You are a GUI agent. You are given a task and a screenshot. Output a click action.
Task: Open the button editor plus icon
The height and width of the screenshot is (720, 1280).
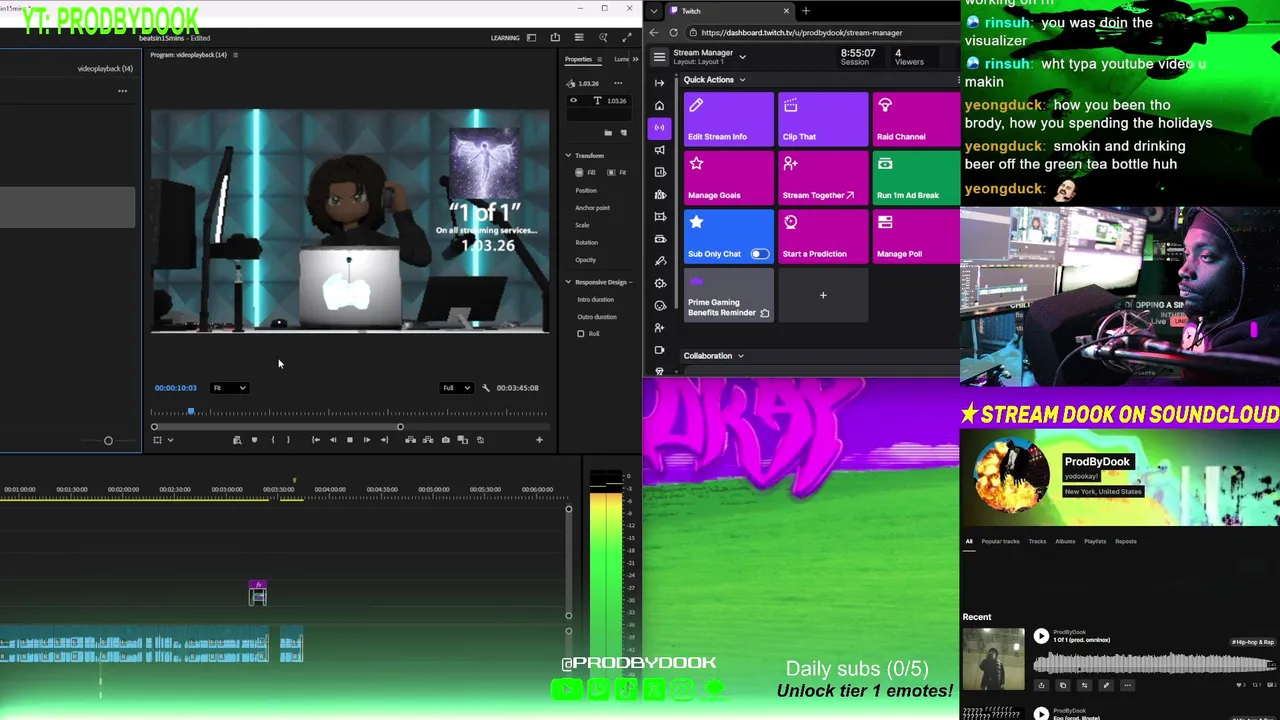pyautogui.click(x=539, y=440)
